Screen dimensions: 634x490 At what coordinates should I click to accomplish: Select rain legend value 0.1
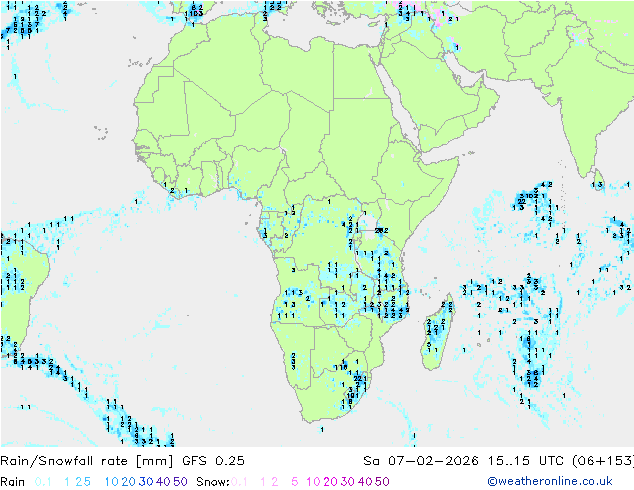tap(43, 482)
